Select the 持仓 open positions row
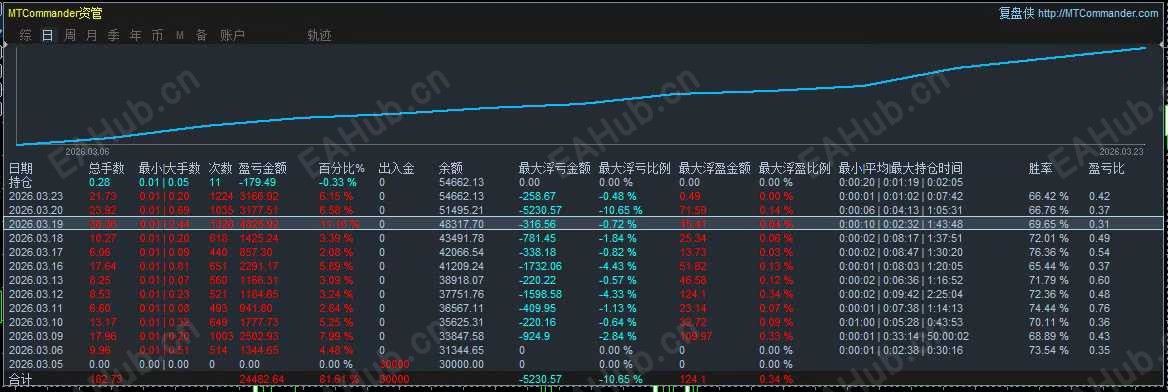This screenshot has width=1168, height=392. pyautogui.click(x=584, y=182)
